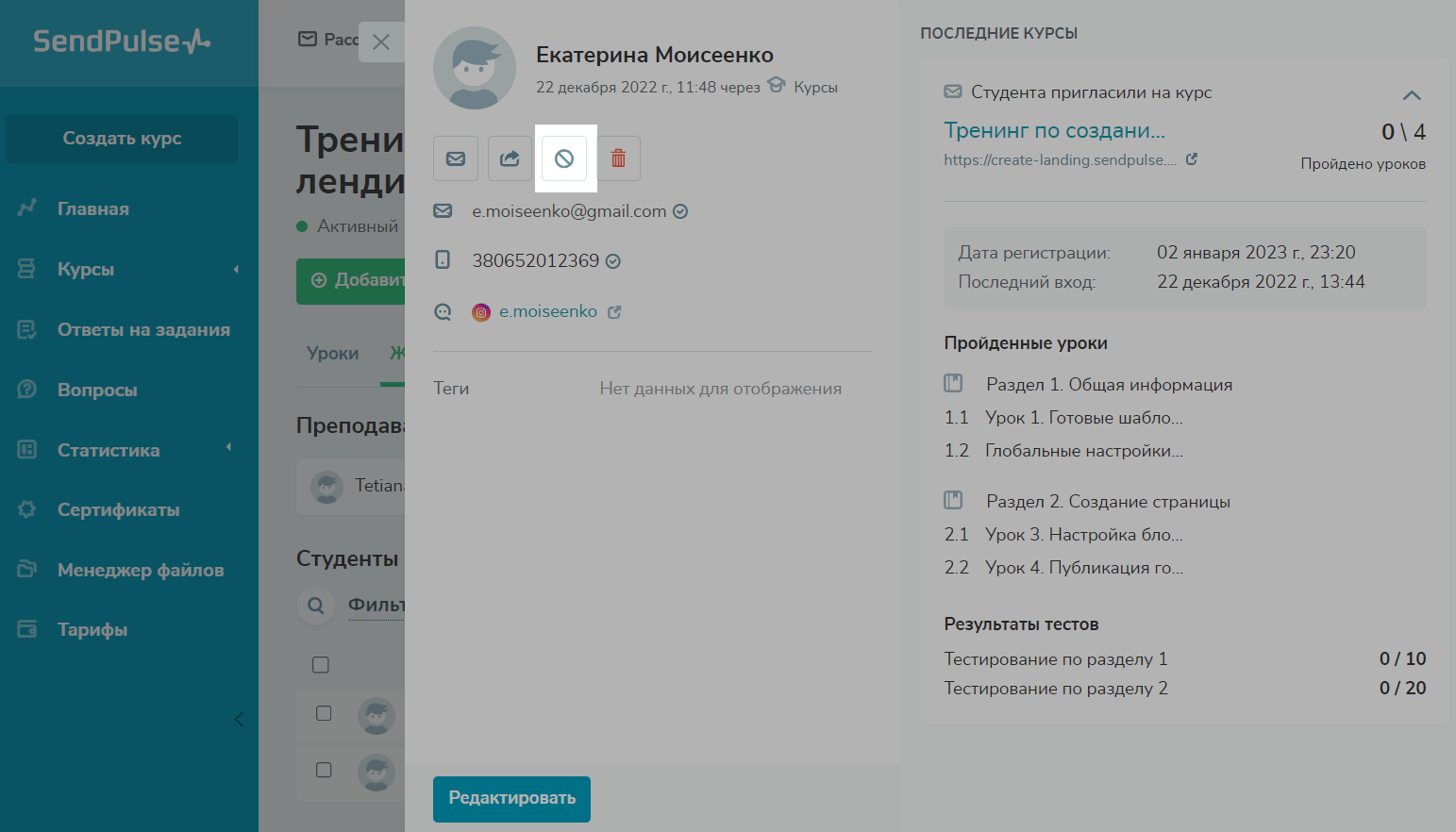Collapse the sidebar with the chevron arrow
The image size is (1456, 832).
click(239, 720)
